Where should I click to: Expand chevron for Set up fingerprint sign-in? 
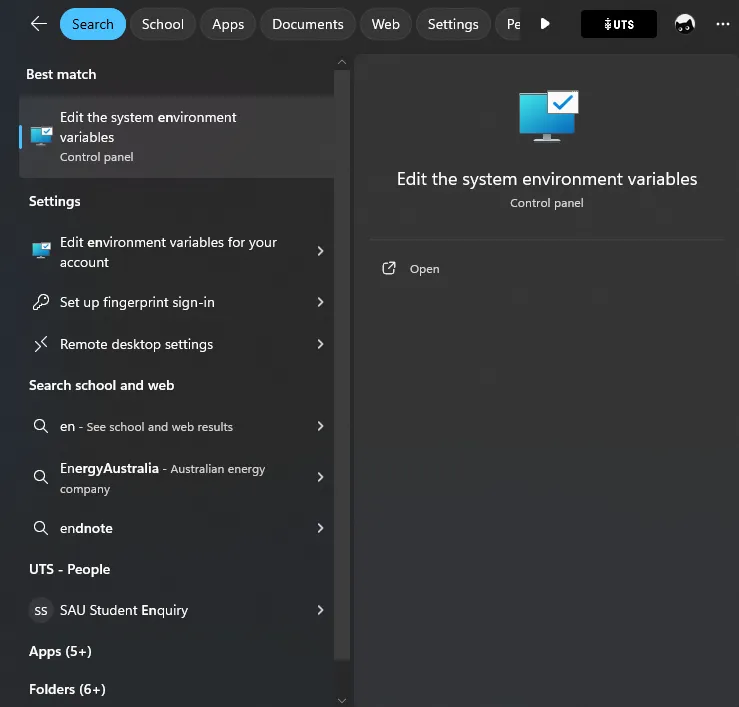coord(320,302)
